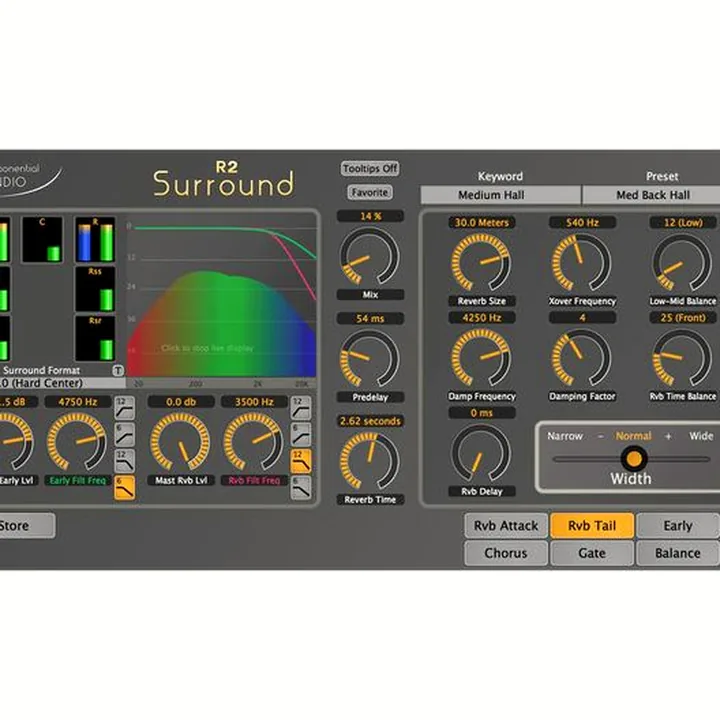Screen dimensions: 720x720
Task: Click the 12 (Low) balance value
Action: 683,223
